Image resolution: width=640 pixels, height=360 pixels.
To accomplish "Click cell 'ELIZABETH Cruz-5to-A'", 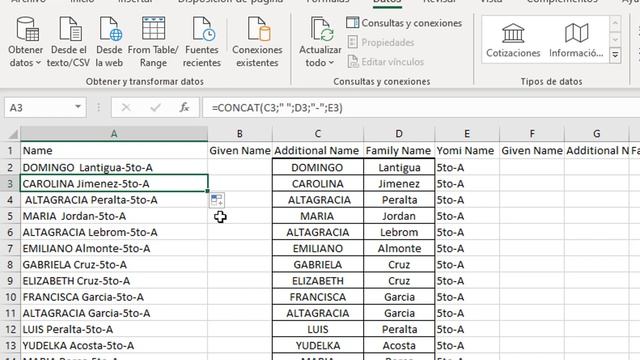I will 114,281.
